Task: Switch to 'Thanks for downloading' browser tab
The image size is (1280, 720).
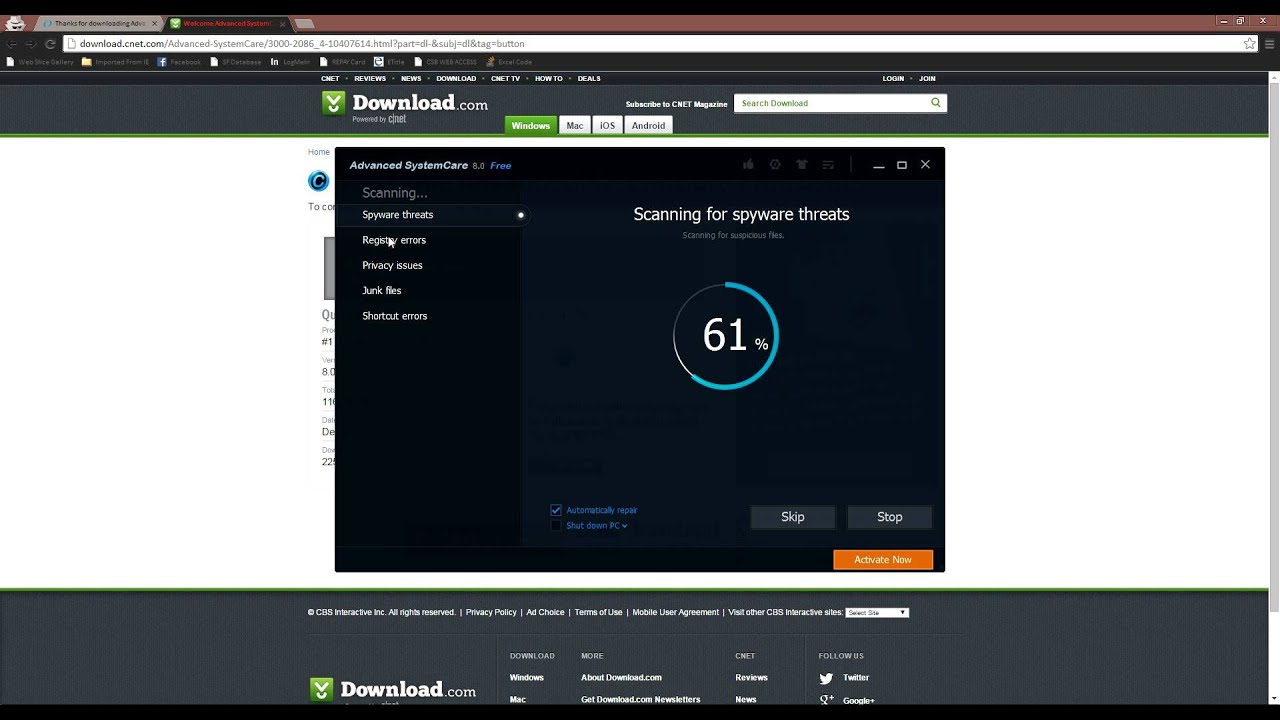Action: coord(97,23)
